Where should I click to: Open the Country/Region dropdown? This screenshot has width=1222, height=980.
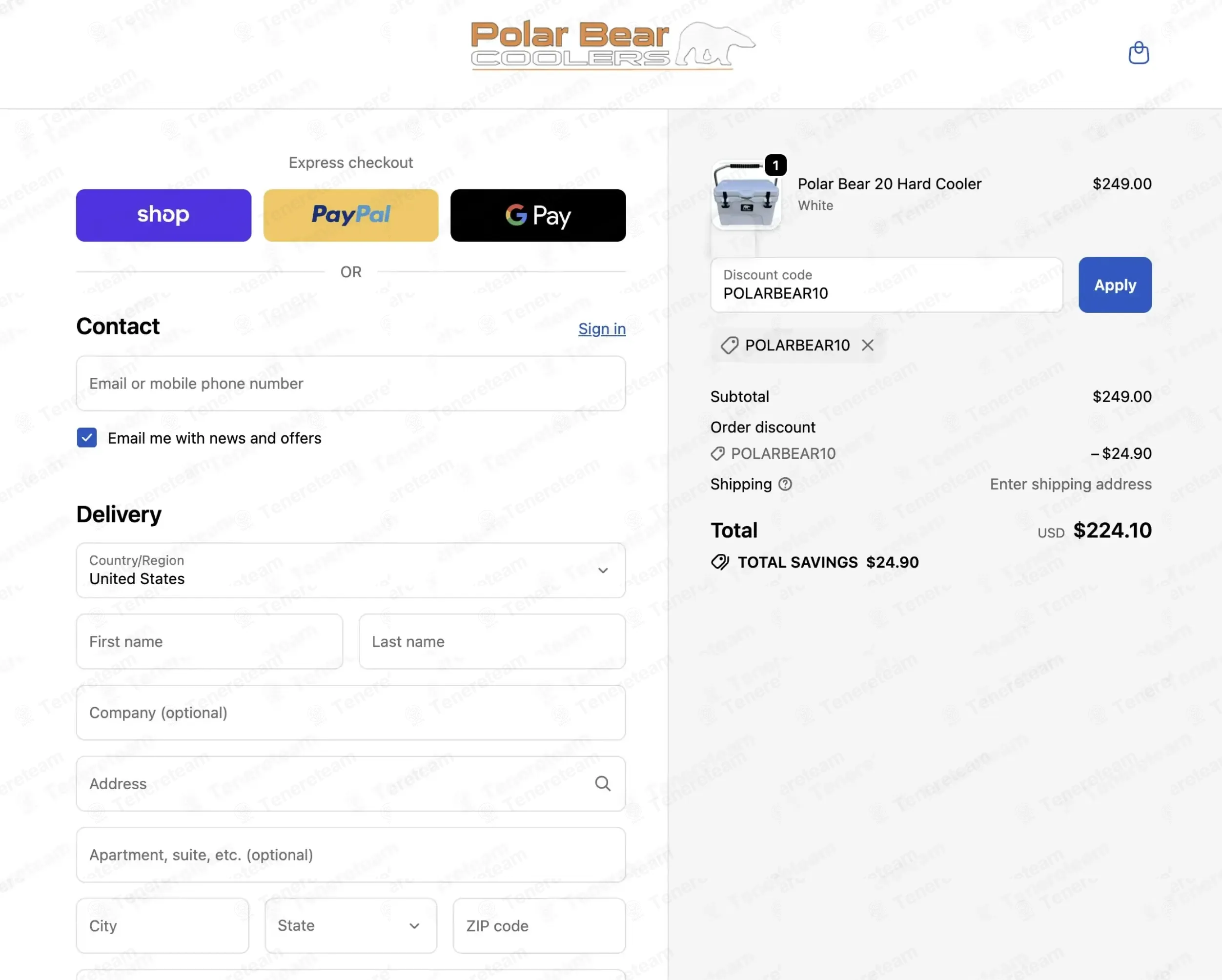(x=351, y=570)
